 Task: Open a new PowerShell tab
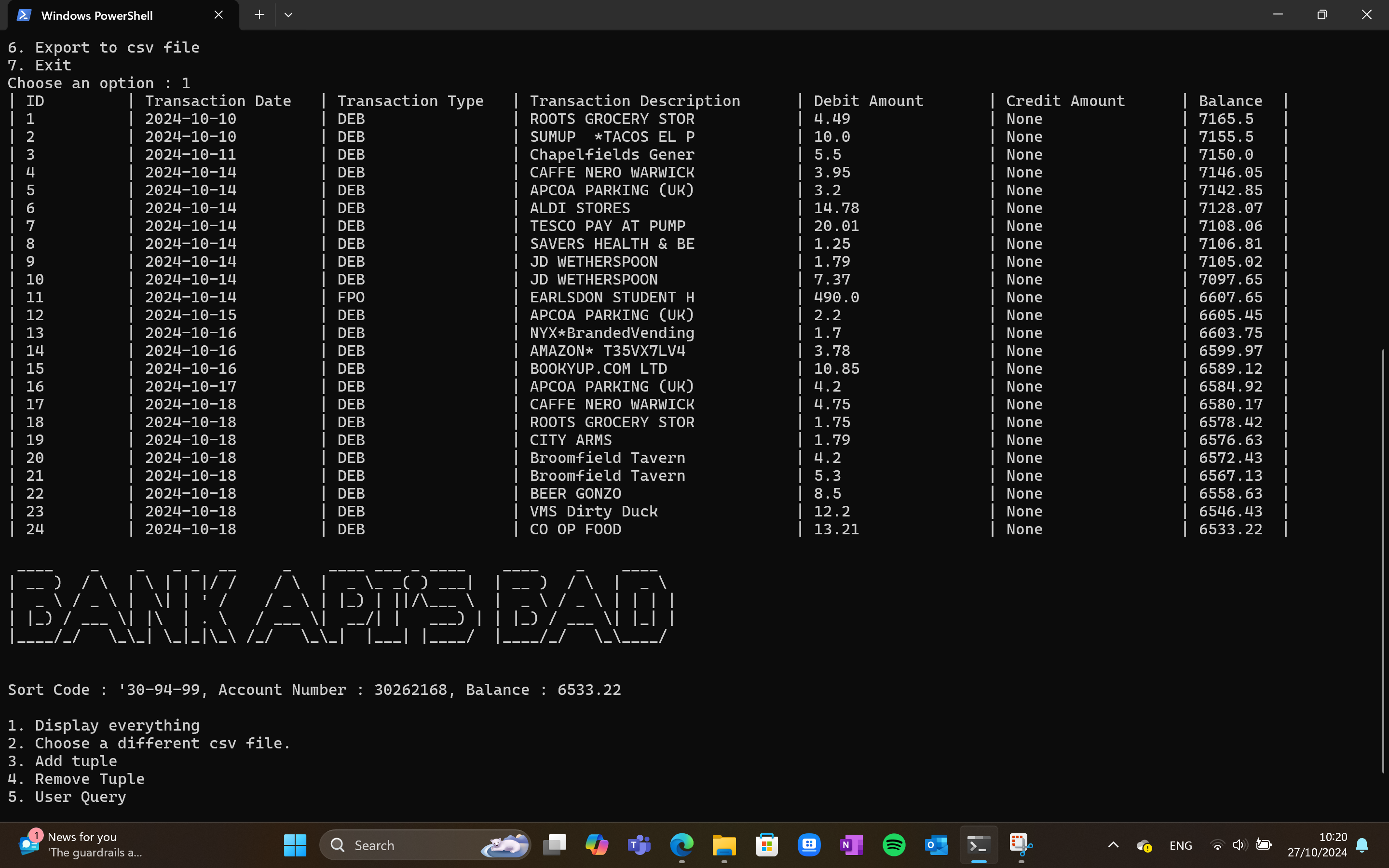click(259, 15)
